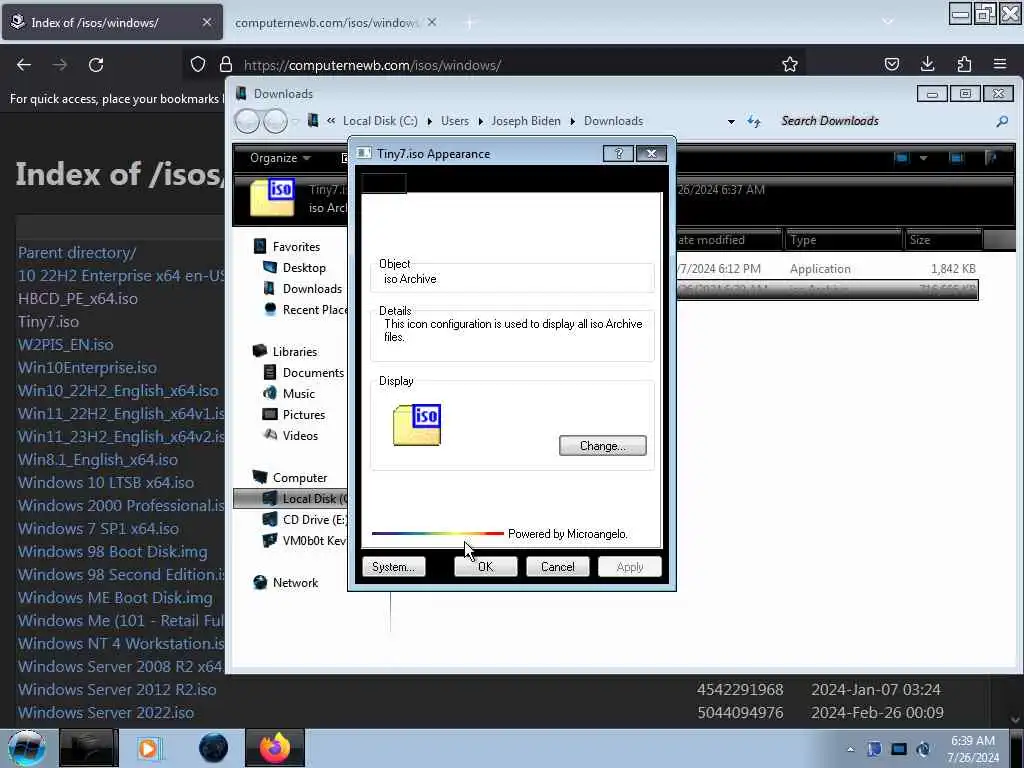Click Cancel in the Appearance dialog
1024x768 pixels.
557,567
